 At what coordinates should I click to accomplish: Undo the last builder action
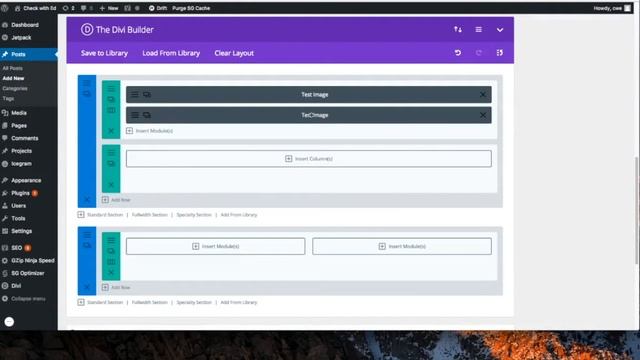[458, 53]
